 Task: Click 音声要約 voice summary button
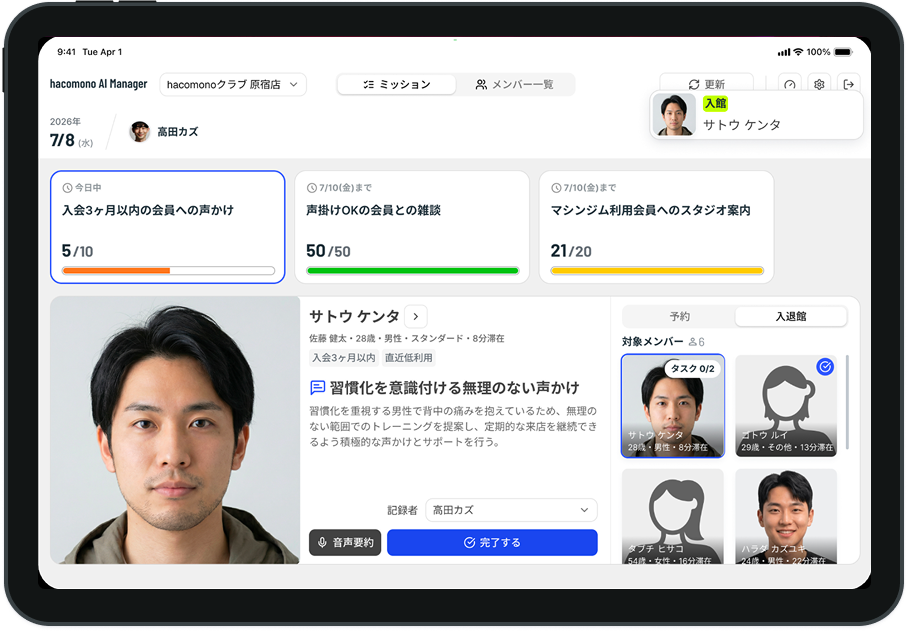[345, 543]
